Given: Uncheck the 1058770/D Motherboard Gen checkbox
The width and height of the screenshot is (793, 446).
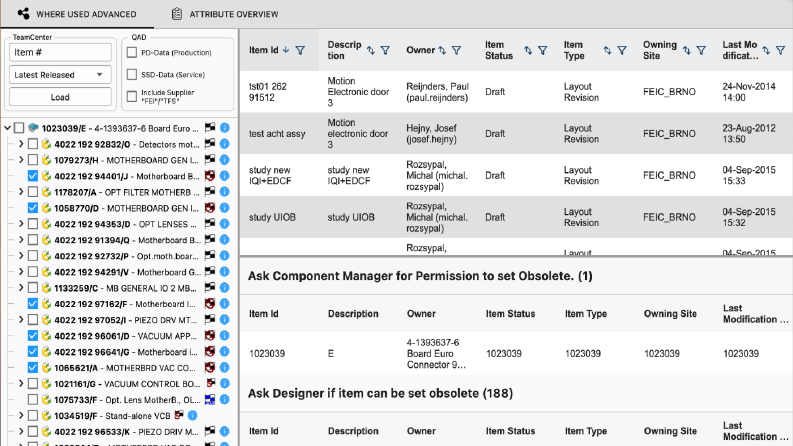Looking at the screenshot, I should pyautogui.click(x=33, y=208).
